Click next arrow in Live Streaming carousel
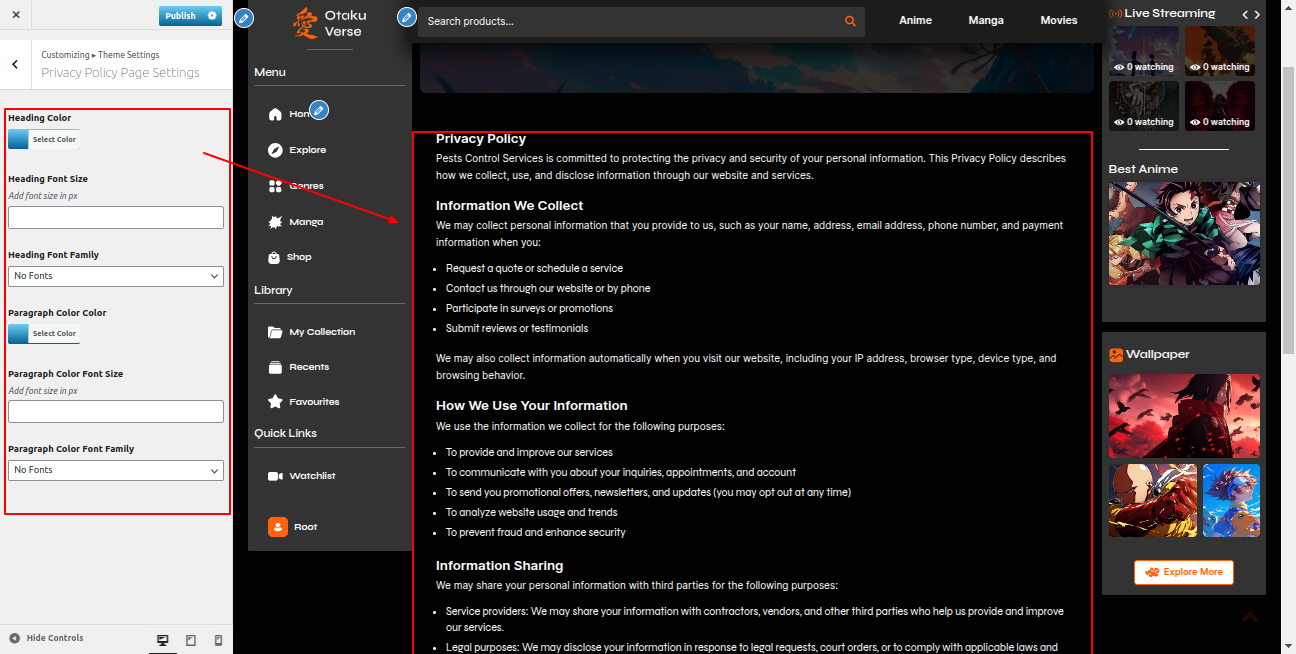This screenshot has width=1296, height=654. click(1257, 14)
